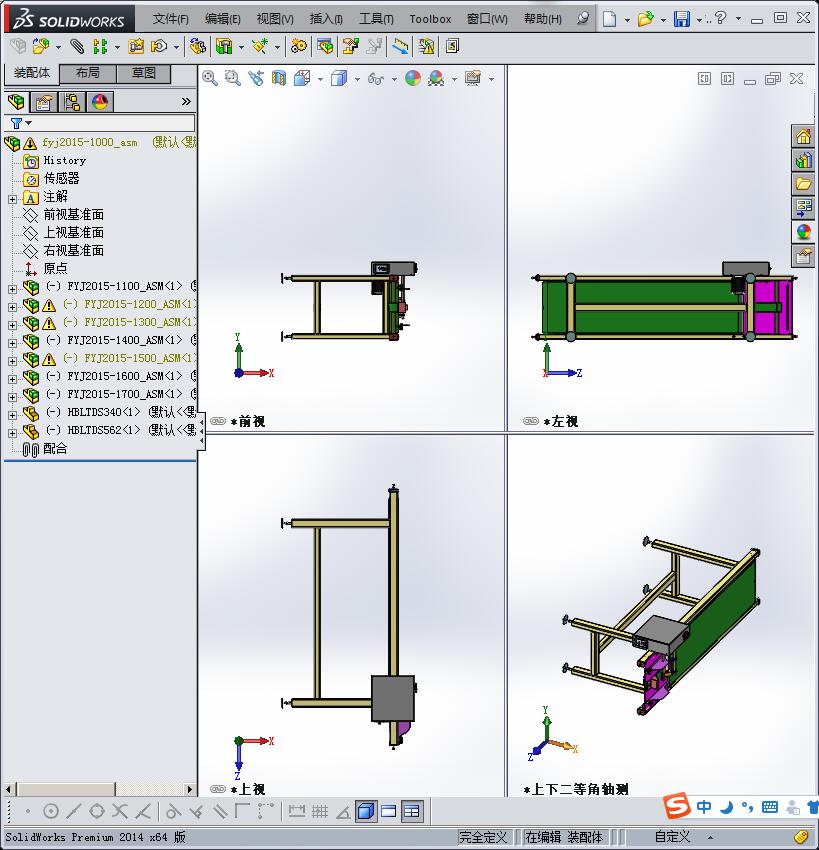Open the Toolbox menu

(x=430, y=19)
